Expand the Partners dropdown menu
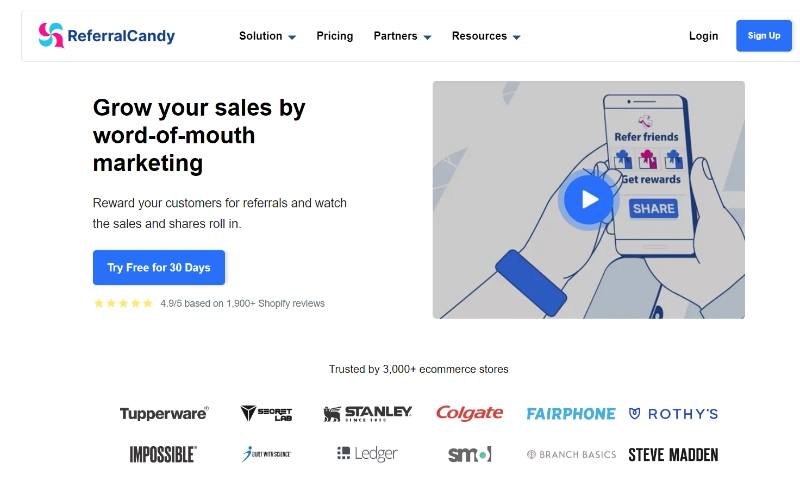Screen dimensions: 800x494 pos(402,36)
